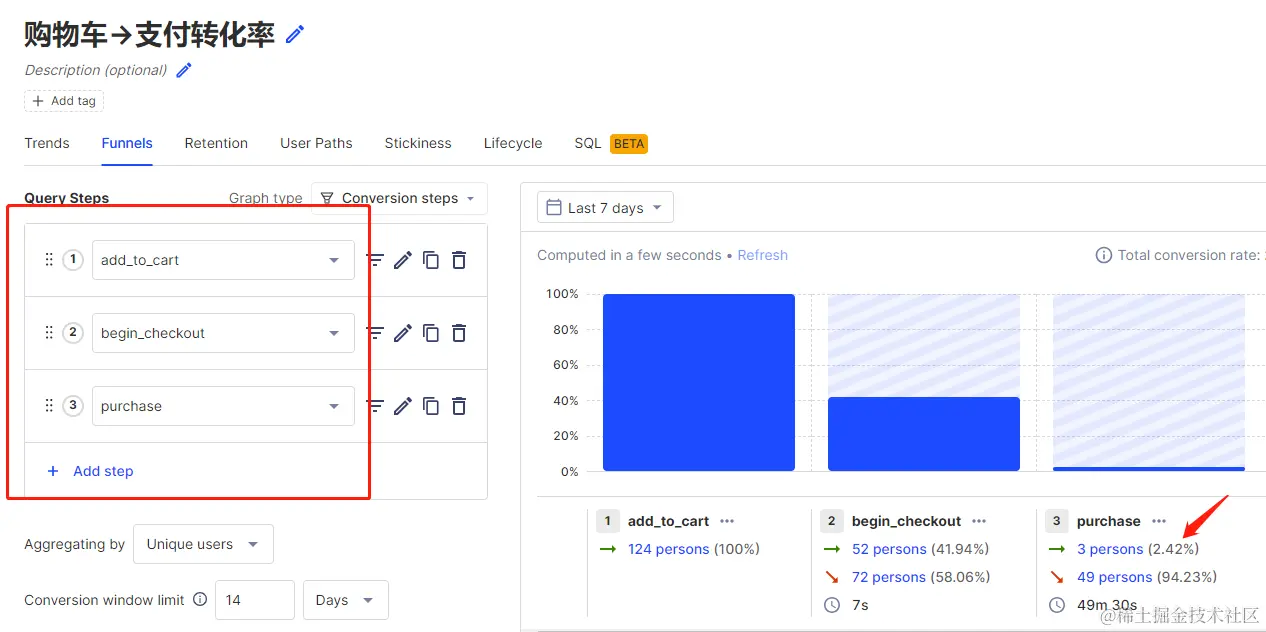Delete the add_to_cart step
Screen dimensions: 1266x632
click(x=459, y=260)
